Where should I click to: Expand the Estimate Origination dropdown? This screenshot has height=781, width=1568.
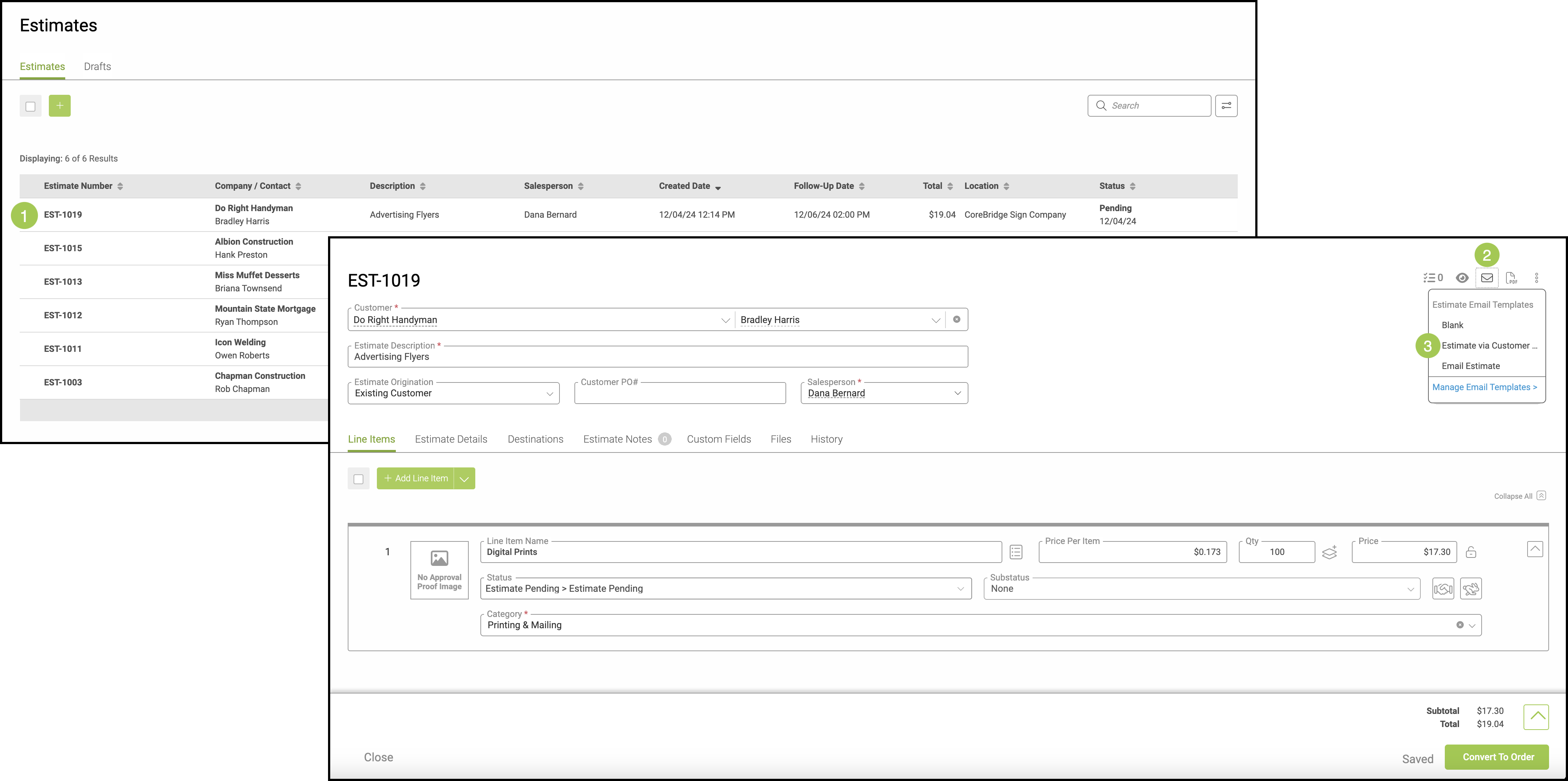pos(453,393)
